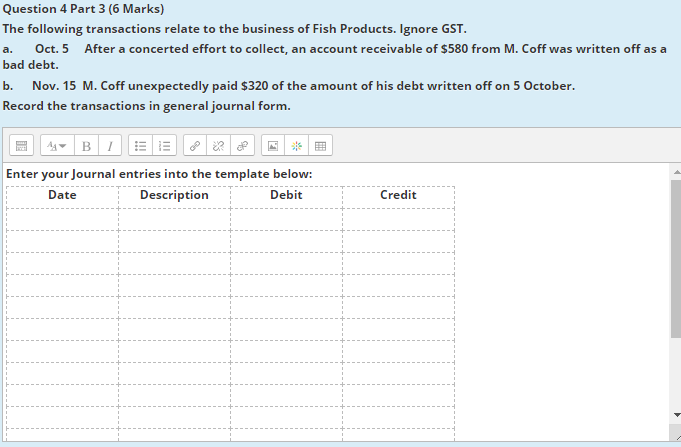The width and height of the screenshot is (681, 447).
Task: Toggle the editor toolbar expand icon
Action: [x=21, y=146]
